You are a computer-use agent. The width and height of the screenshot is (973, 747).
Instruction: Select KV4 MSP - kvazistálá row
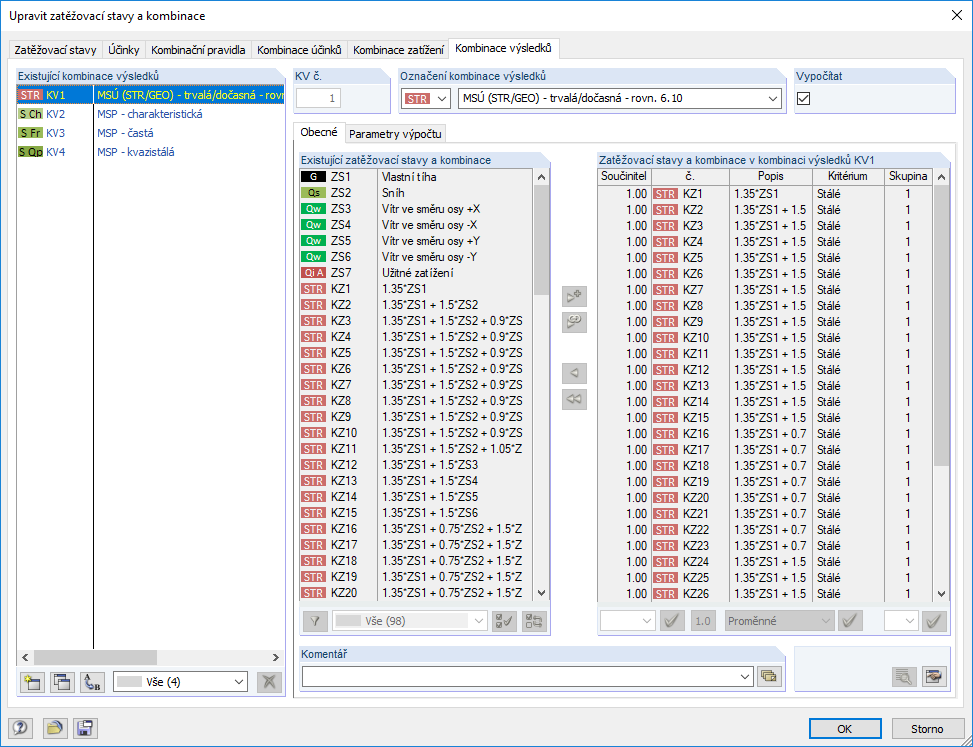151,152
